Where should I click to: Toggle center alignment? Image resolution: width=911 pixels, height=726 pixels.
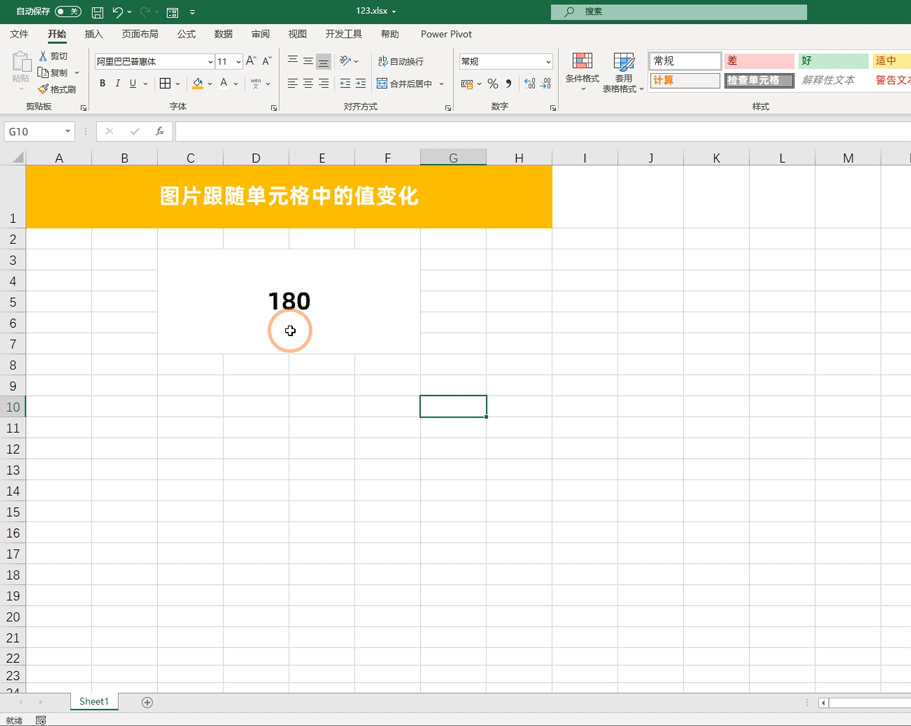coord(306,81)
